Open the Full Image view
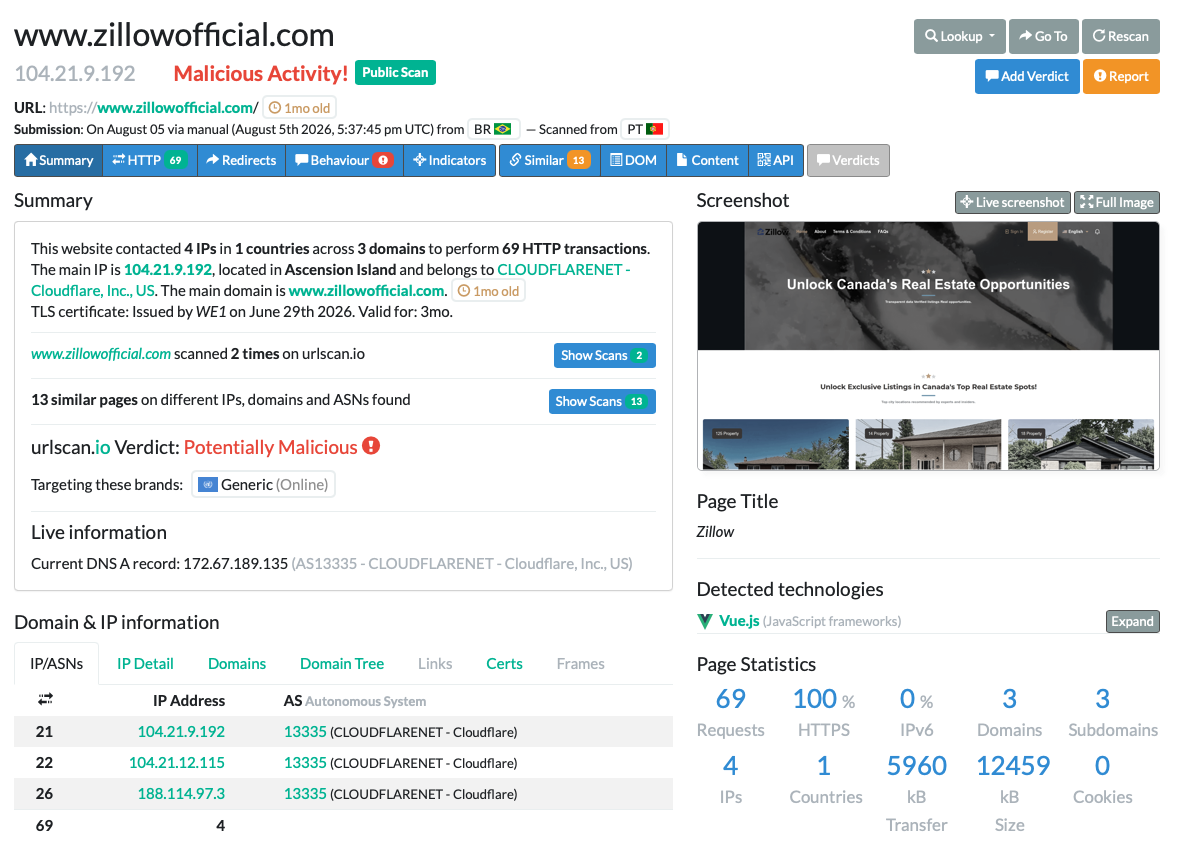The image size is (1180, 861). tap(1117, 202)
